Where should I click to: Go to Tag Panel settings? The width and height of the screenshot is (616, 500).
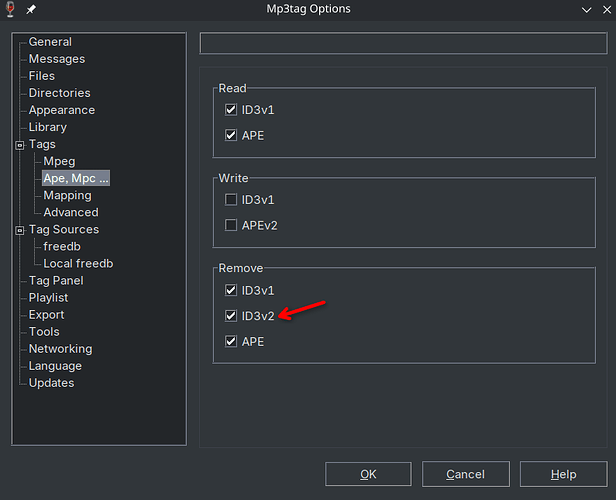coord(56,281)
